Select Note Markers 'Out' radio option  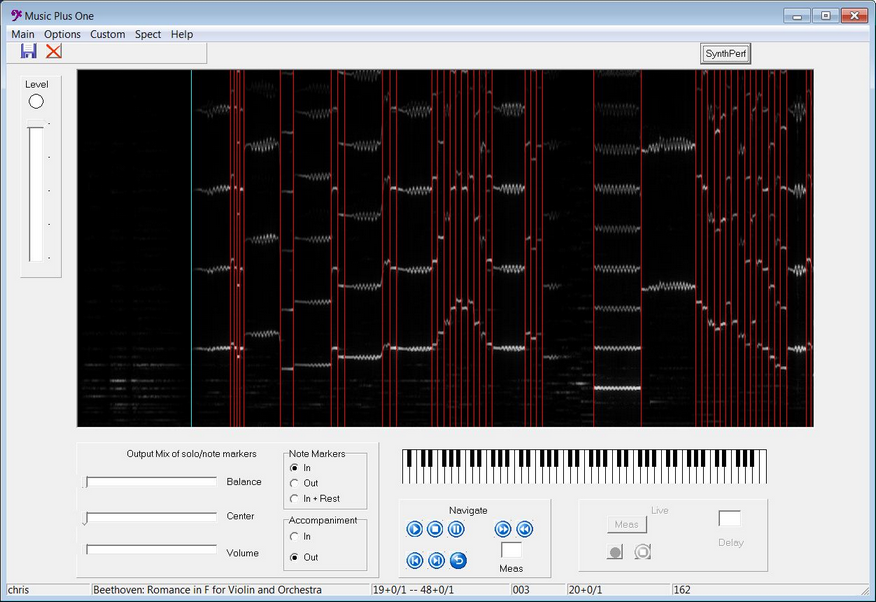click(x=294, y=483)
